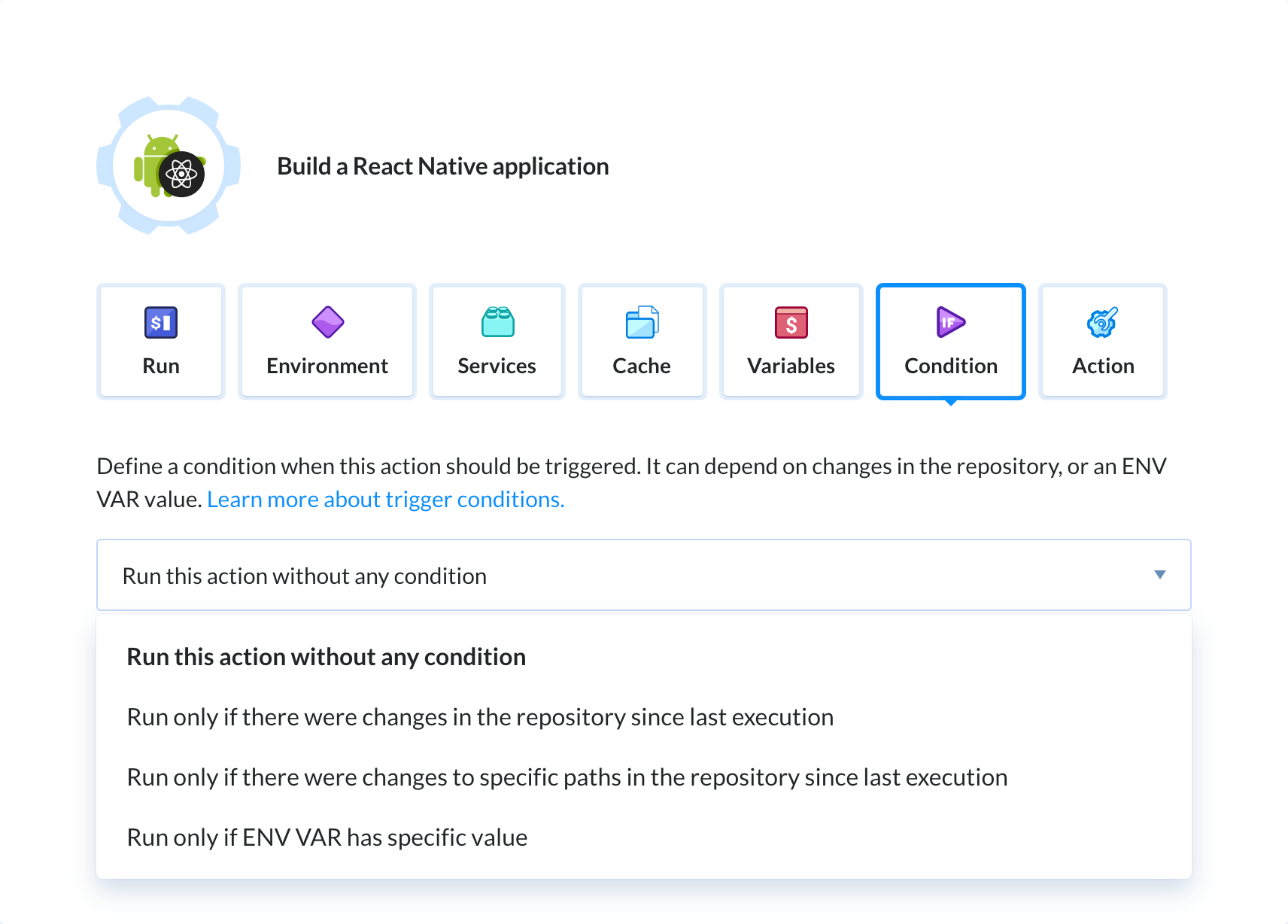The width and height of the screenshot is (1288, 924).
Task: Switch to the Variables tab
Action: (x=790, y=366)
